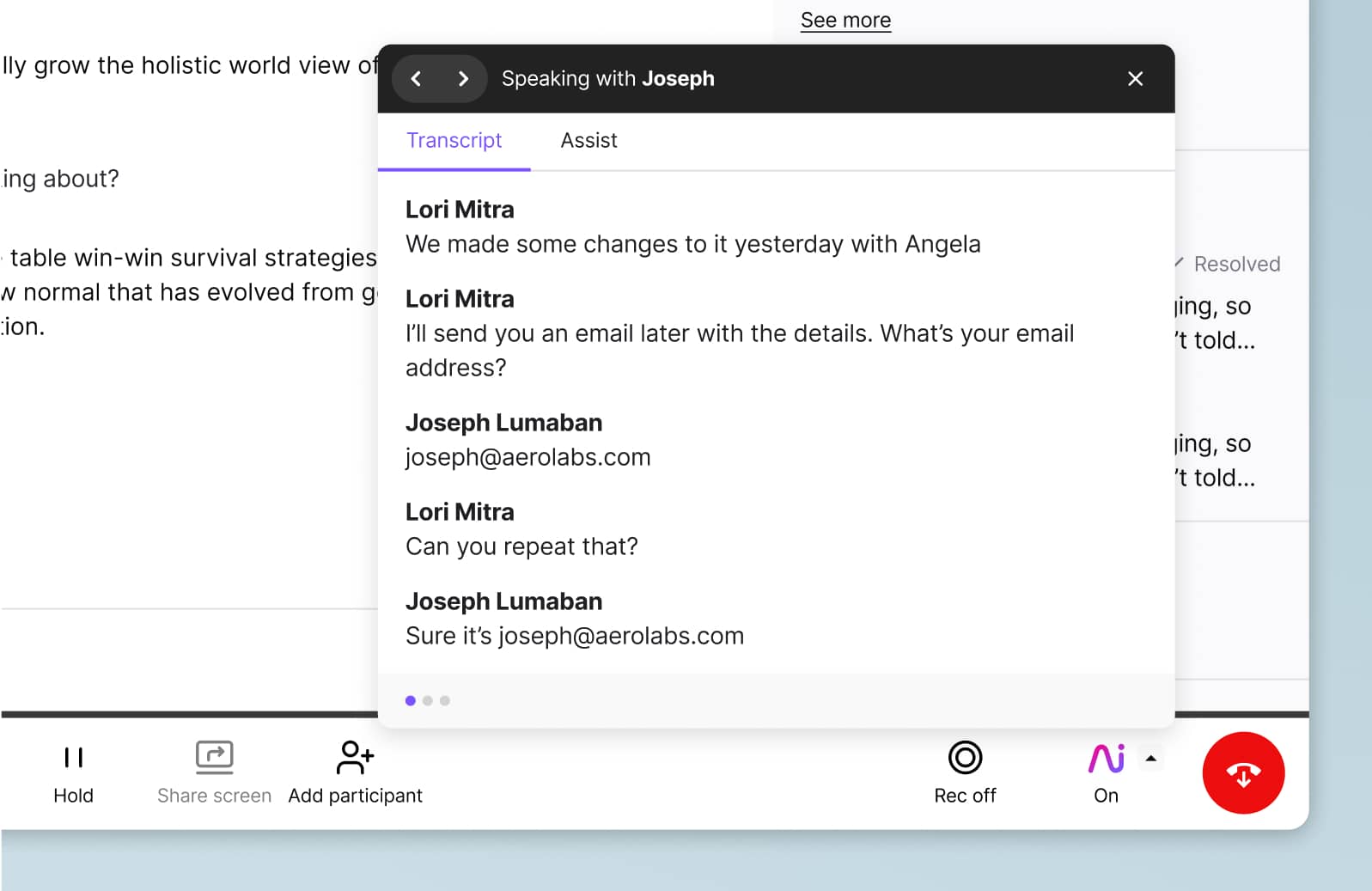This screenshot has width=1372, height=891.
Task: Add a participant to the call
Action: pyautogui.click(x=355, y=772)
